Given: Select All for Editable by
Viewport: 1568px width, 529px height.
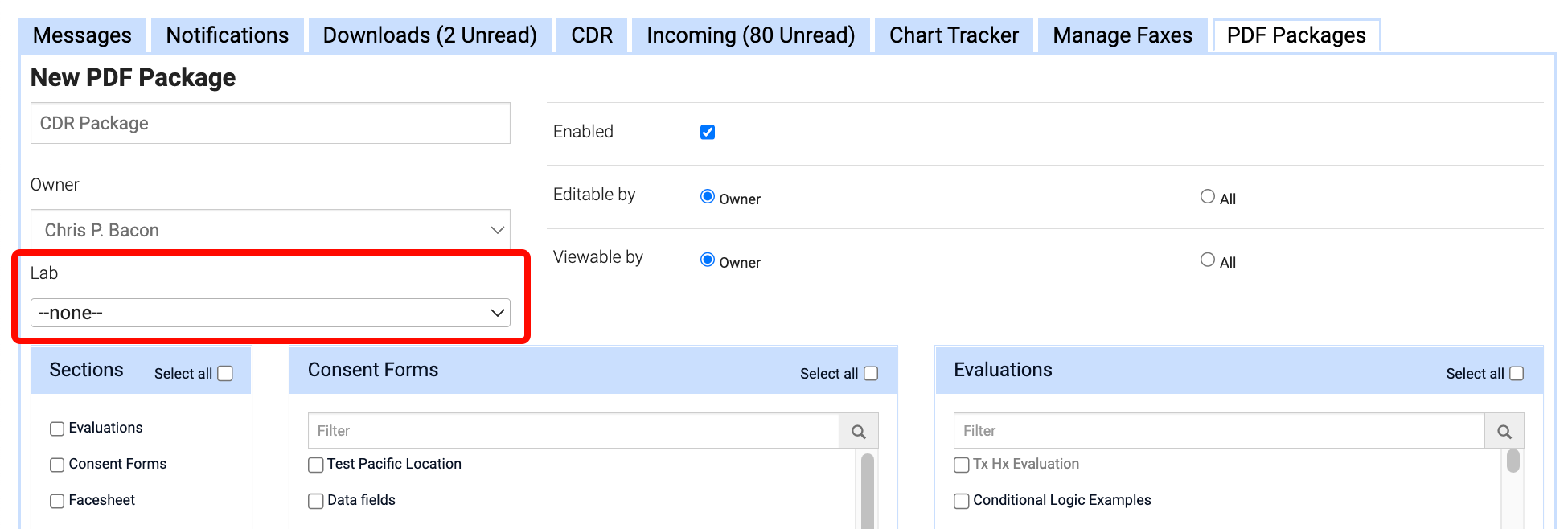Looking at the screenshot, I should pos(1207,195).
